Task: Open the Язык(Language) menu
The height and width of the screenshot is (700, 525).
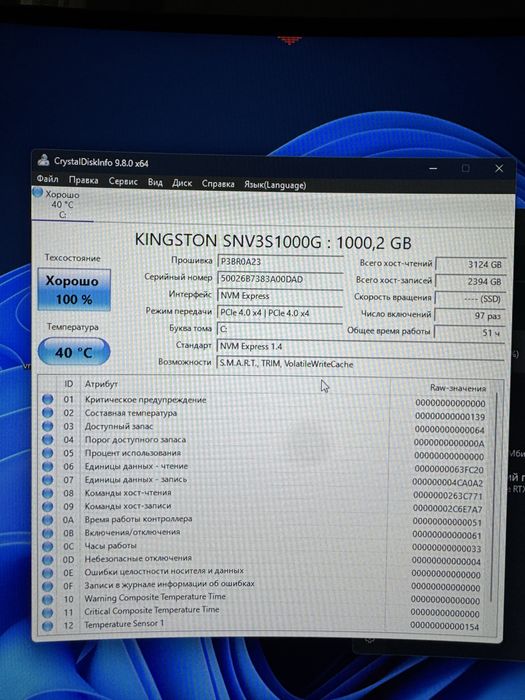Action: click(x=275, y=185)
